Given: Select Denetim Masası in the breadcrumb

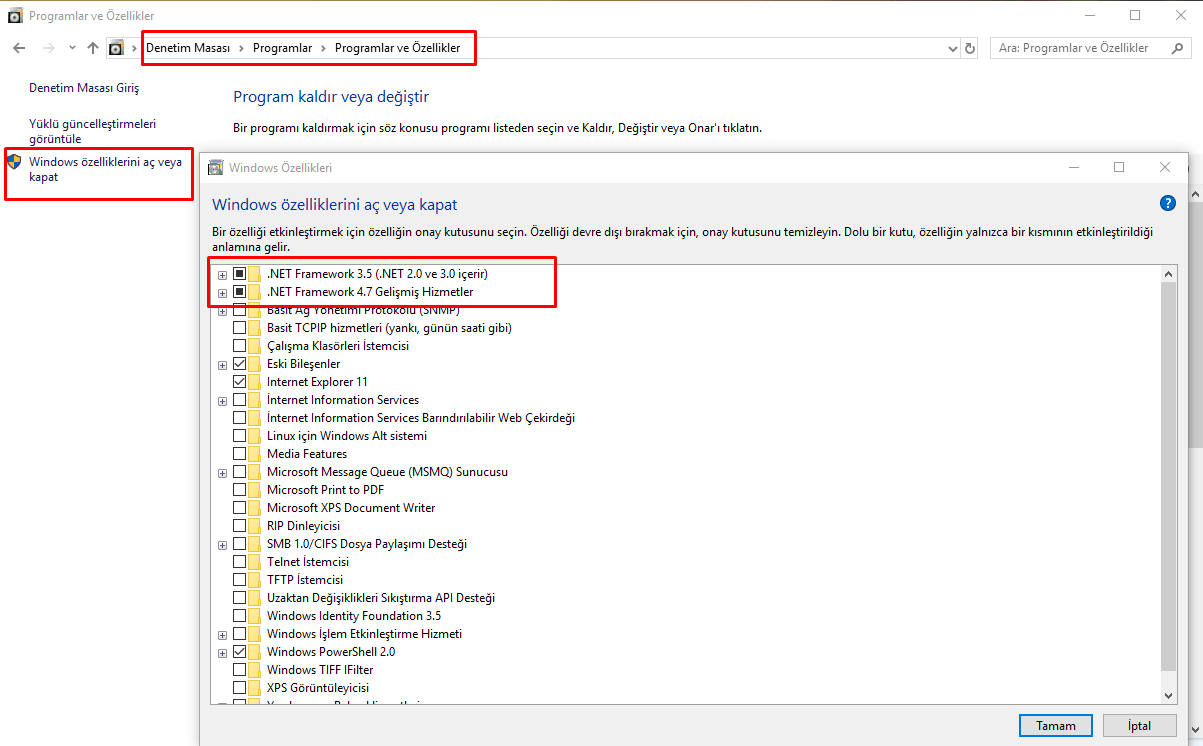Looking at the screenshot, I should [x=189, y=48].
